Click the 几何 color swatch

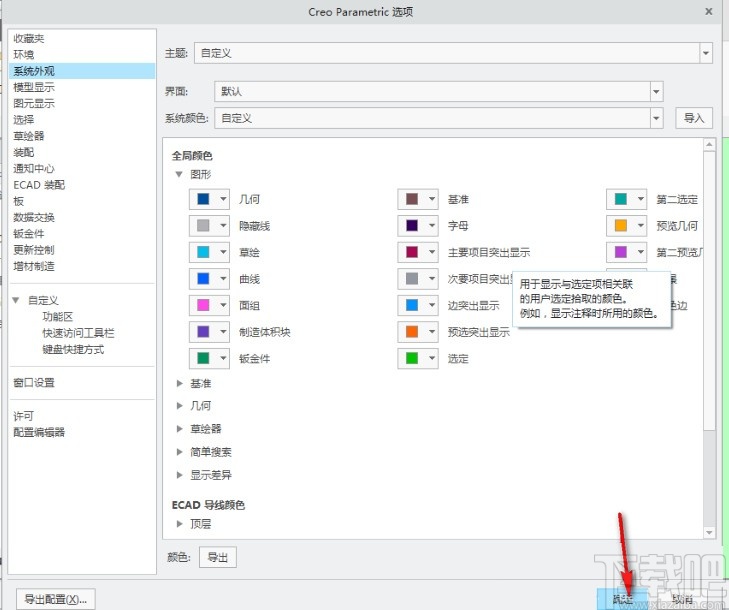tap(203, 199)
